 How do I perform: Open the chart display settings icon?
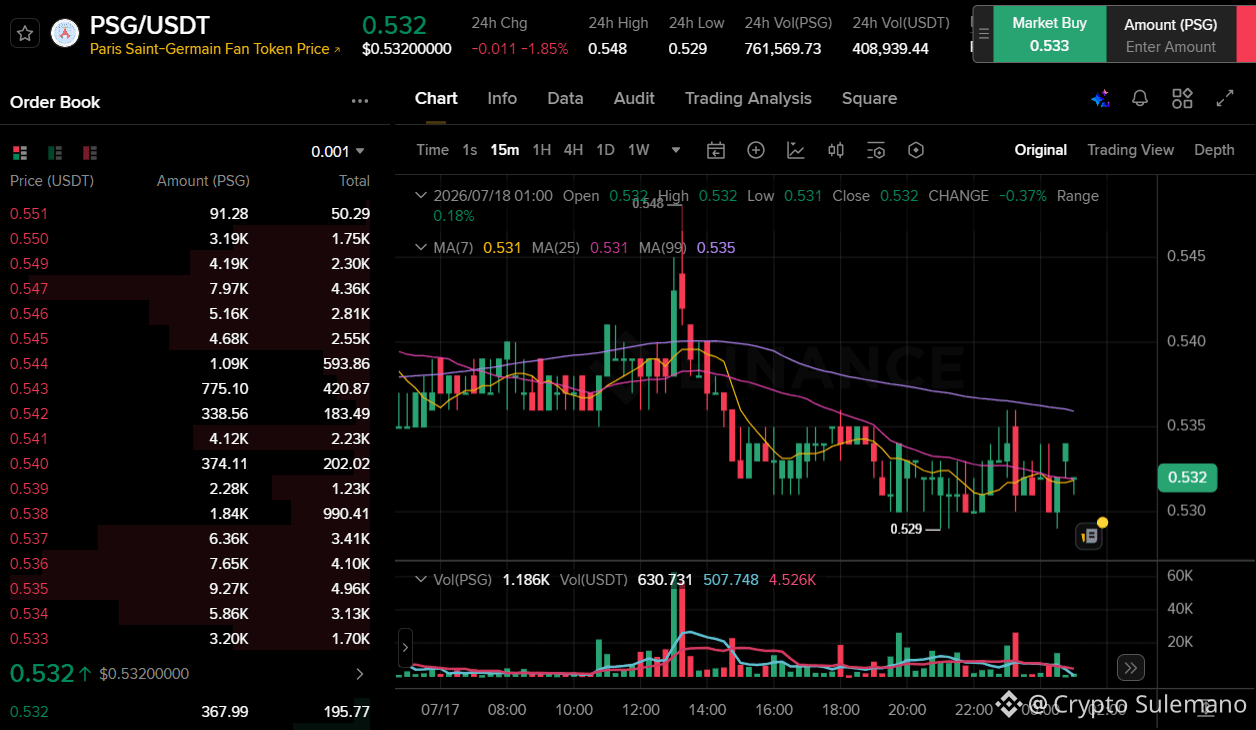876,150
